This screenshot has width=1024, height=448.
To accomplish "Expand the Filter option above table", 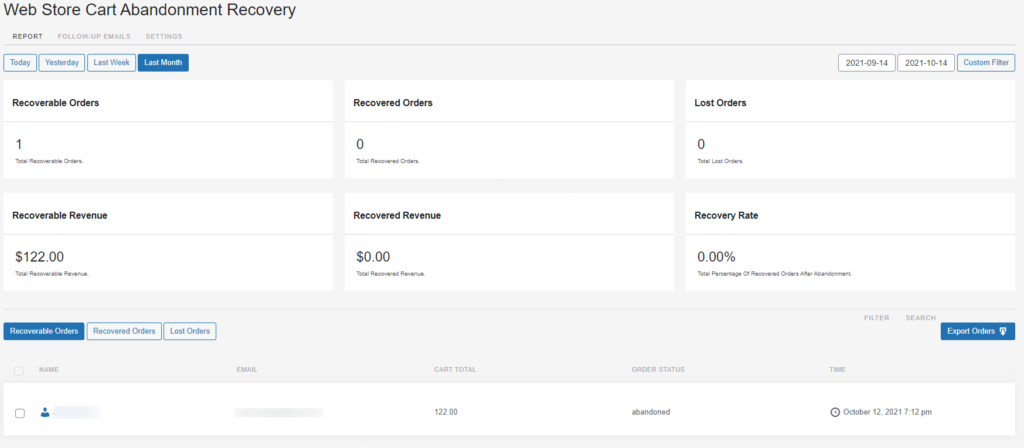I will 876,318.
